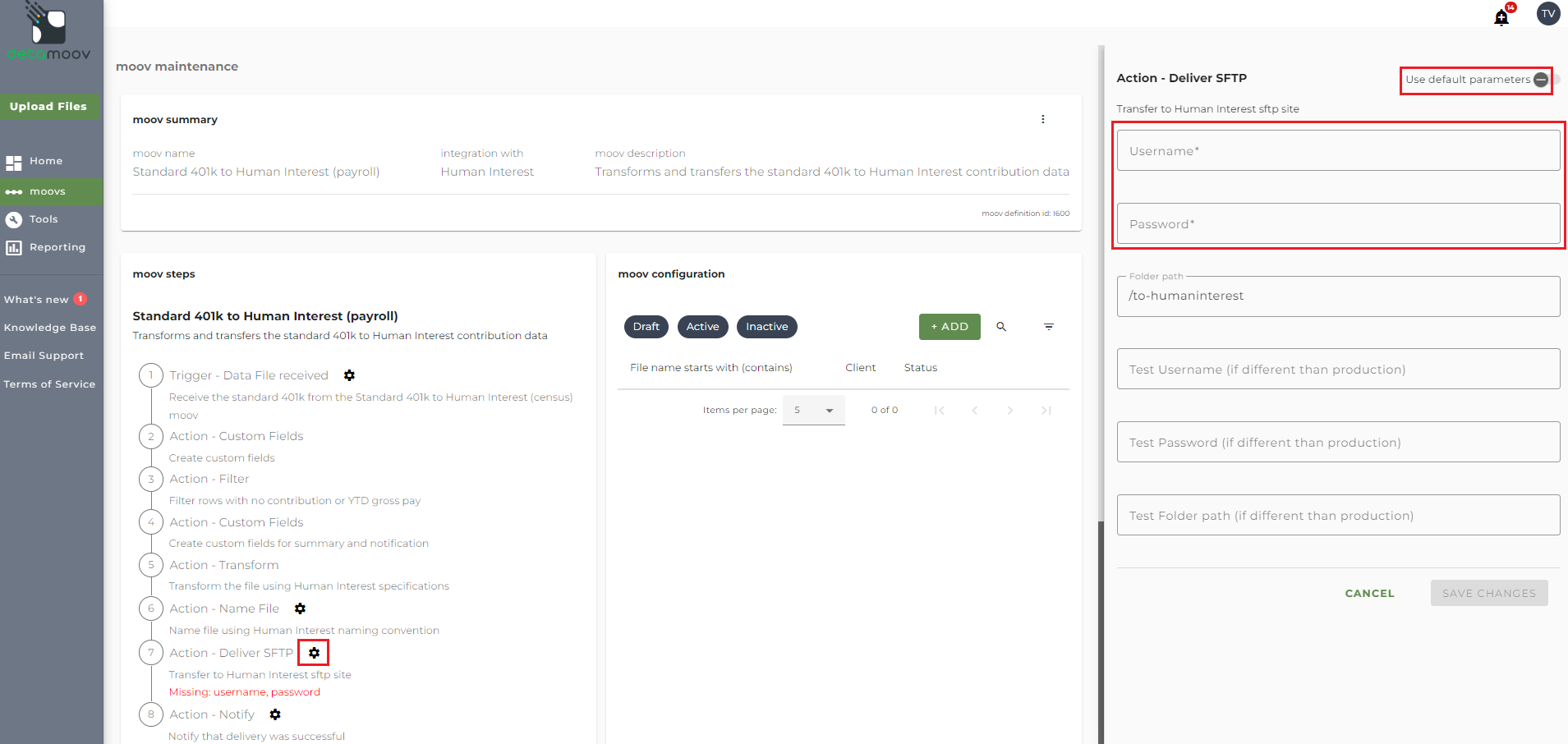Click the Test Folder path input field

(x=1338, y=516)
